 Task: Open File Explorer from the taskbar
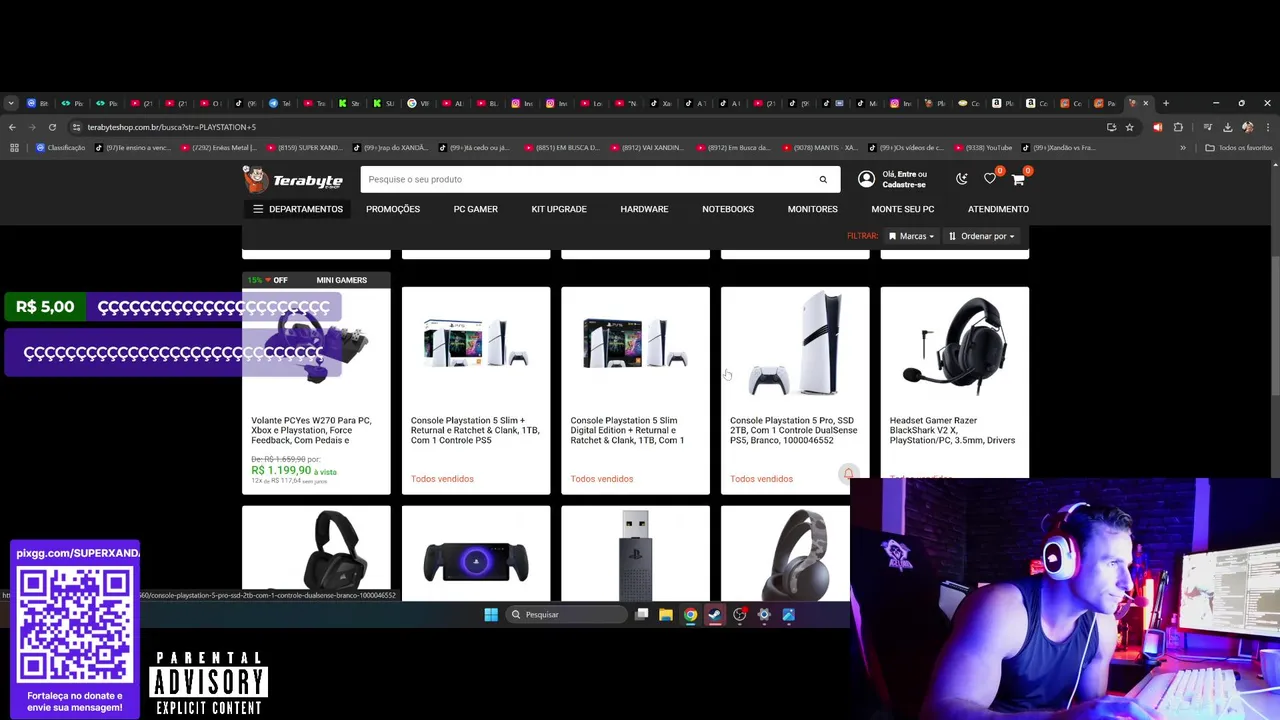[666, 614]
